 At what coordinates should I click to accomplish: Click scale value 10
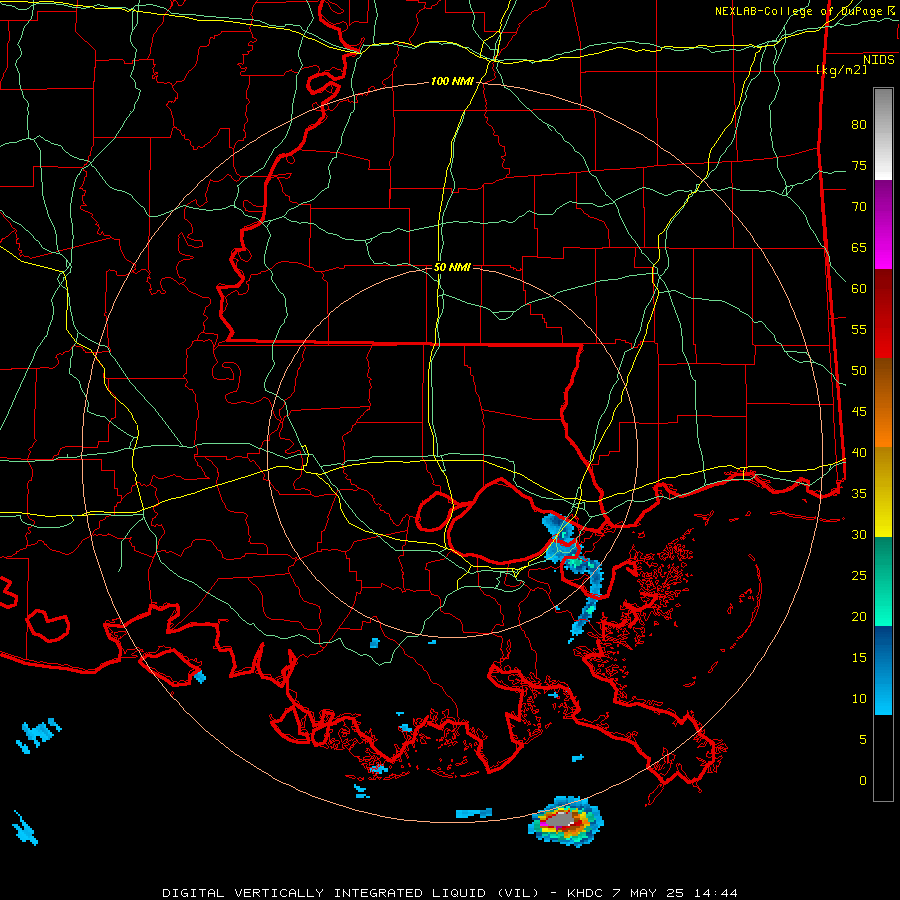pos(859,699)
